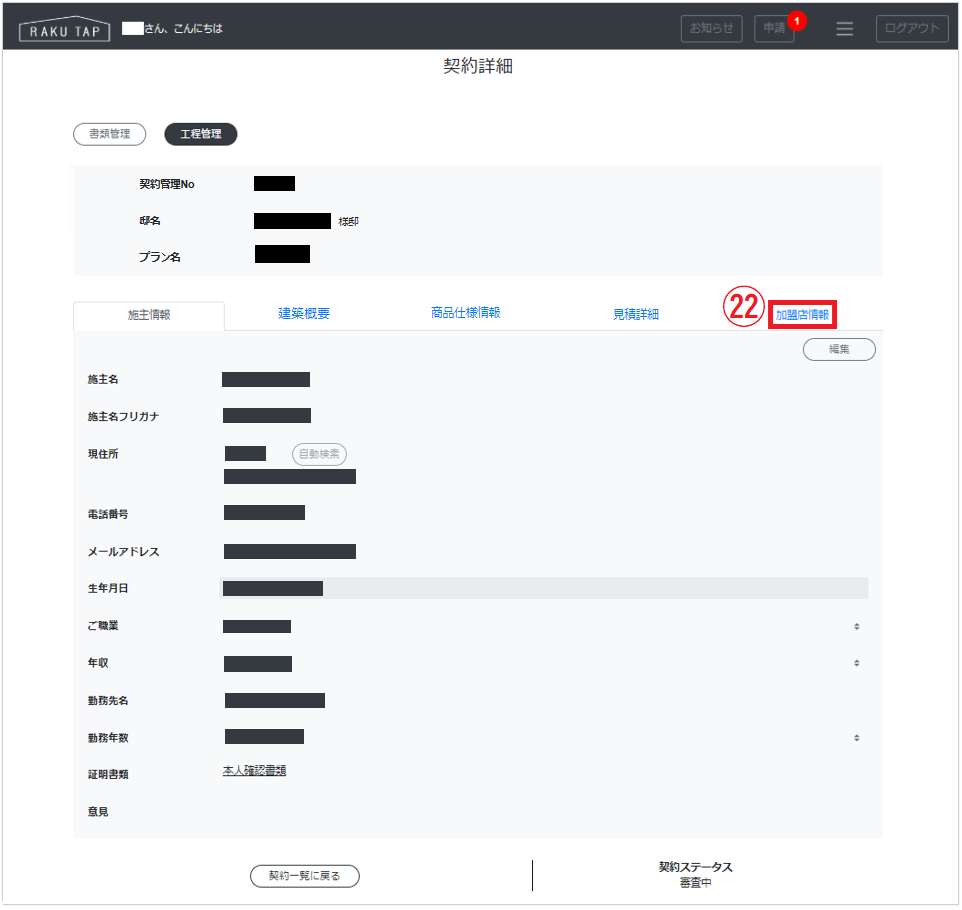Click 契約一覧に戻る button
The height and width of the screenshot is (910, 962).
(x=305, y=876)
